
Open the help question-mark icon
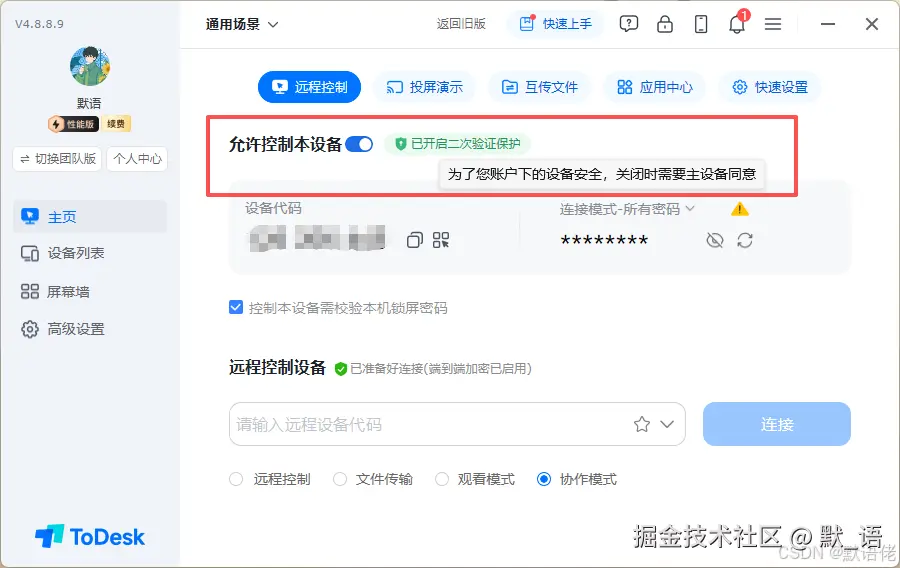tap(629, 24)
